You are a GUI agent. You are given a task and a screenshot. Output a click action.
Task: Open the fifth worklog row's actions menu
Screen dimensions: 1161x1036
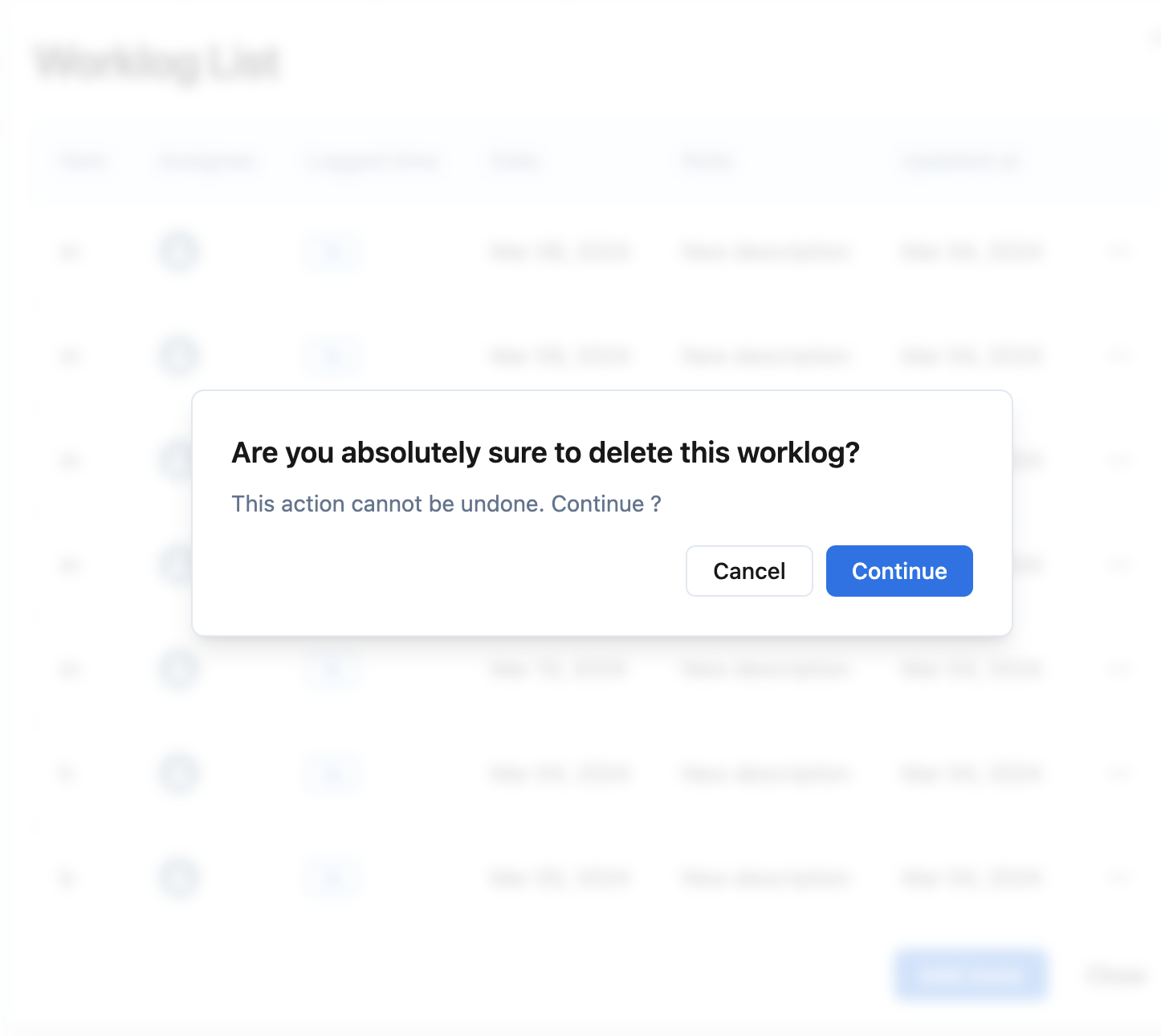1120,669
